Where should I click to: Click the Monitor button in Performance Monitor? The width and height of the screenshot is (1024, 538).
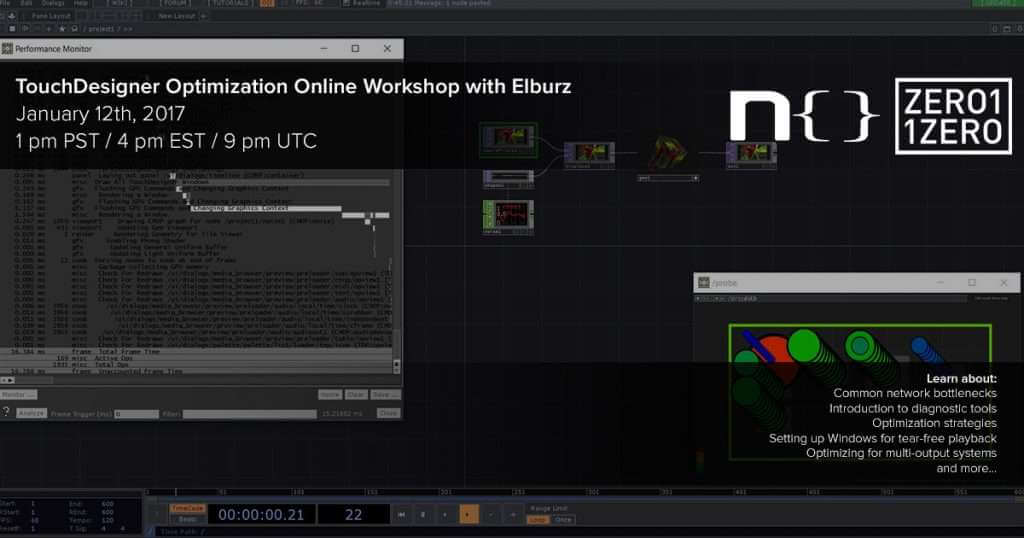pyautogui.click(x=19, y=394)
